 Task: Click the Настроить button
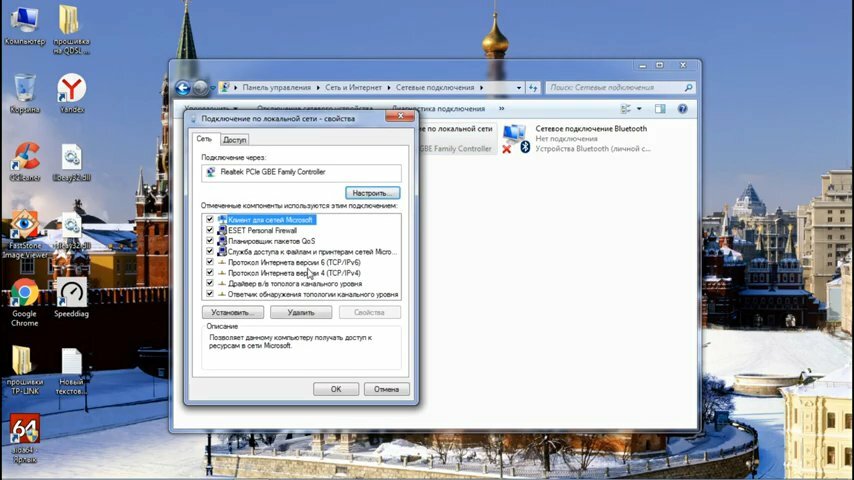373,193
